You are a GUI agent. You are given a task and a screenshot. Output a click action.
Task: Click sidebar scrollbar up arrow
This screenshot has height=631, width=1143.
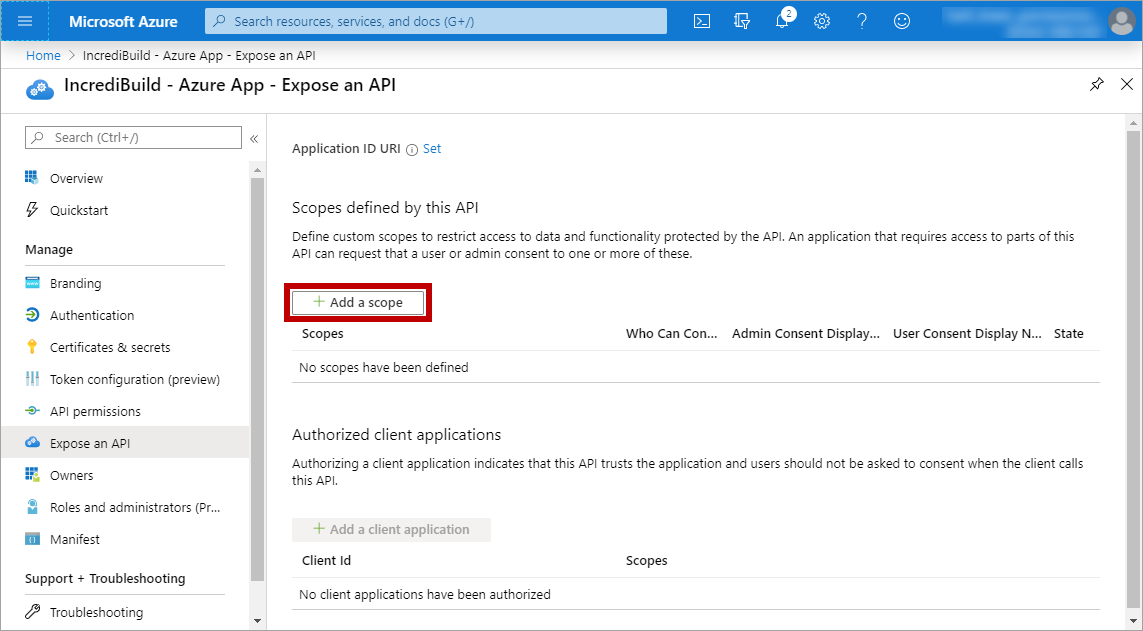[x=257, y=170]
